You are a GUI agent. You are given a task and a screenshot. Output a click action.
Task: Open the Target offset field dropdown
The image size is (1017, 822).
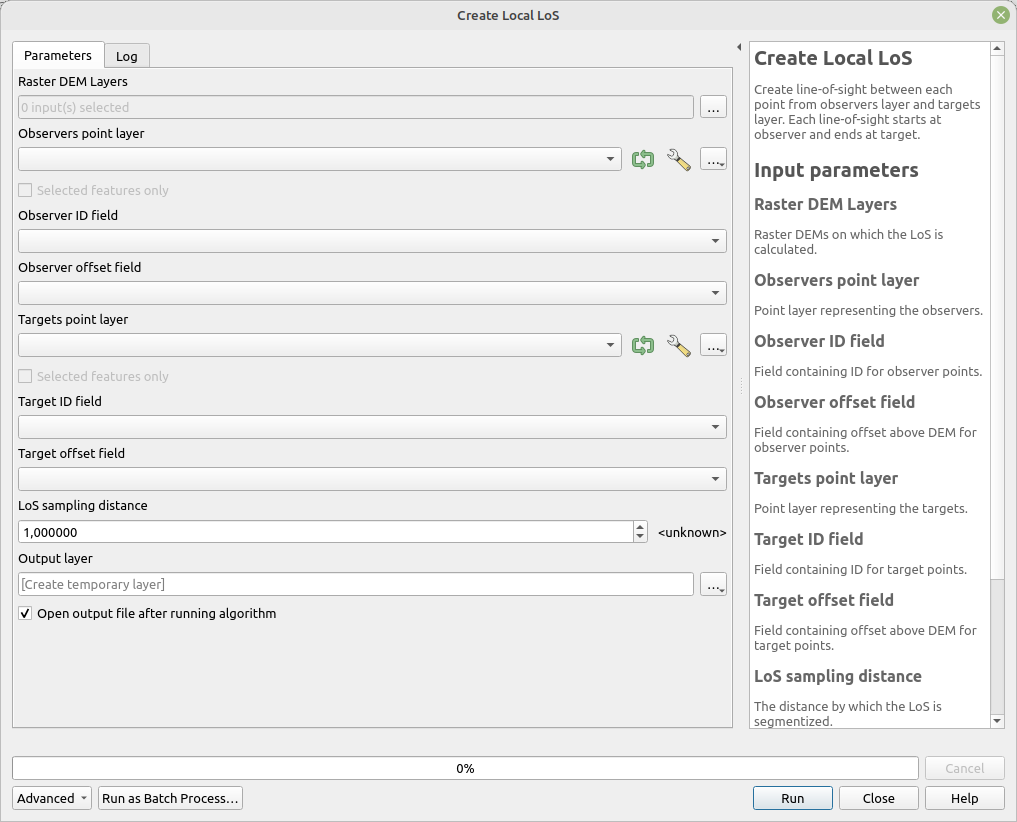[x=716, y=478]
